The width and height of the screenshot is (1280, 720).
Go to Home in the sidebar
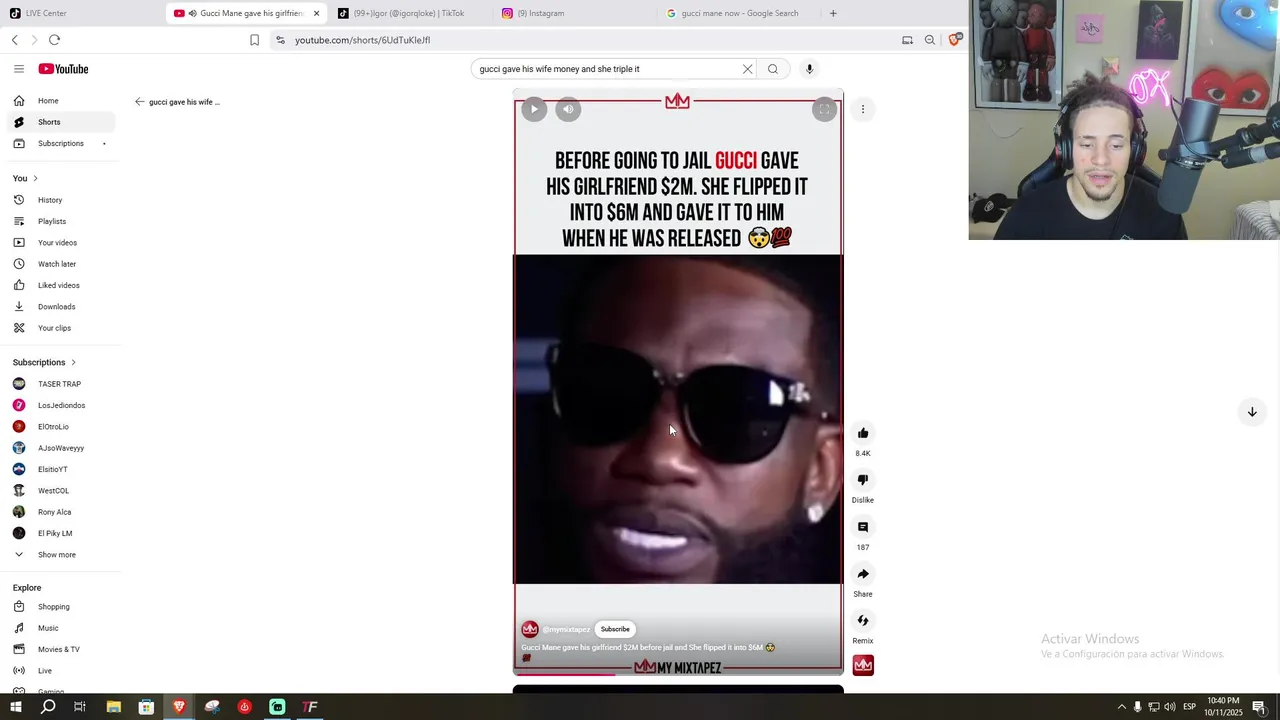tap(61, 101)
